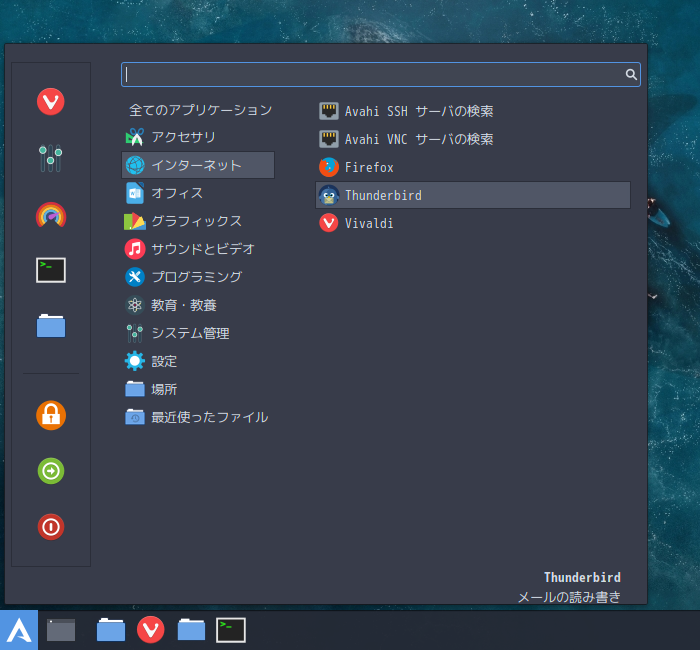Click the Firefox icon in the list
Viewport: 700px width, 650px height.
[x=329, y=167]
